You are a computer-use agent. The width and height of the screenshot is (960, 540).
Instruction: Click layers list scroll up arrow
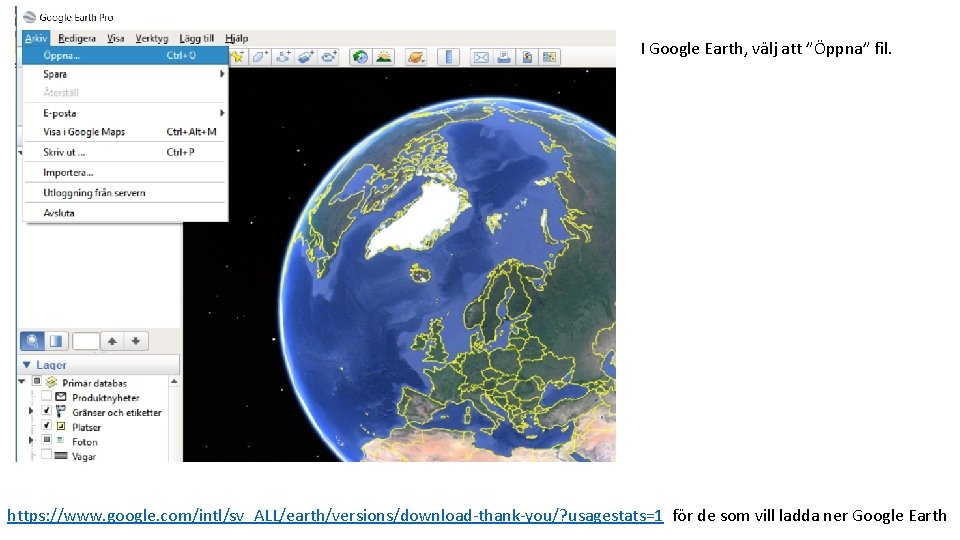(174, 381)
